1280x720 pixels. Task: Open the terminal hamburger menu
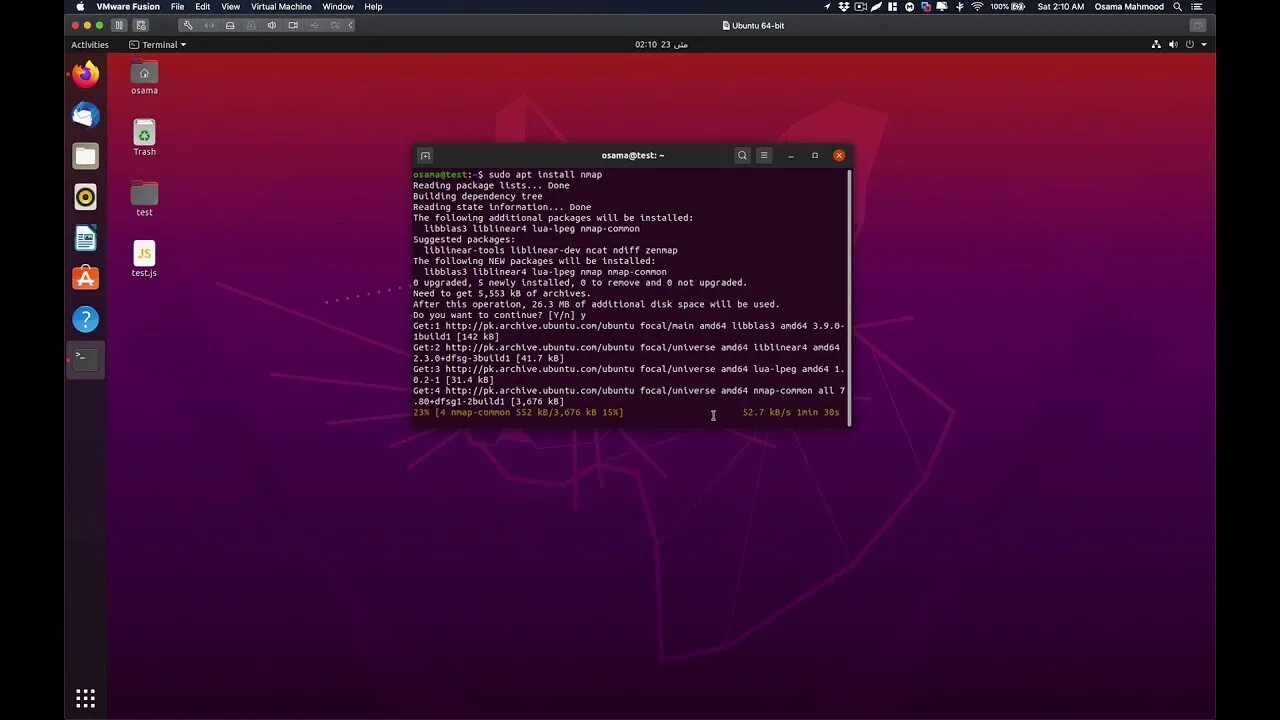(x=764, y=155)
